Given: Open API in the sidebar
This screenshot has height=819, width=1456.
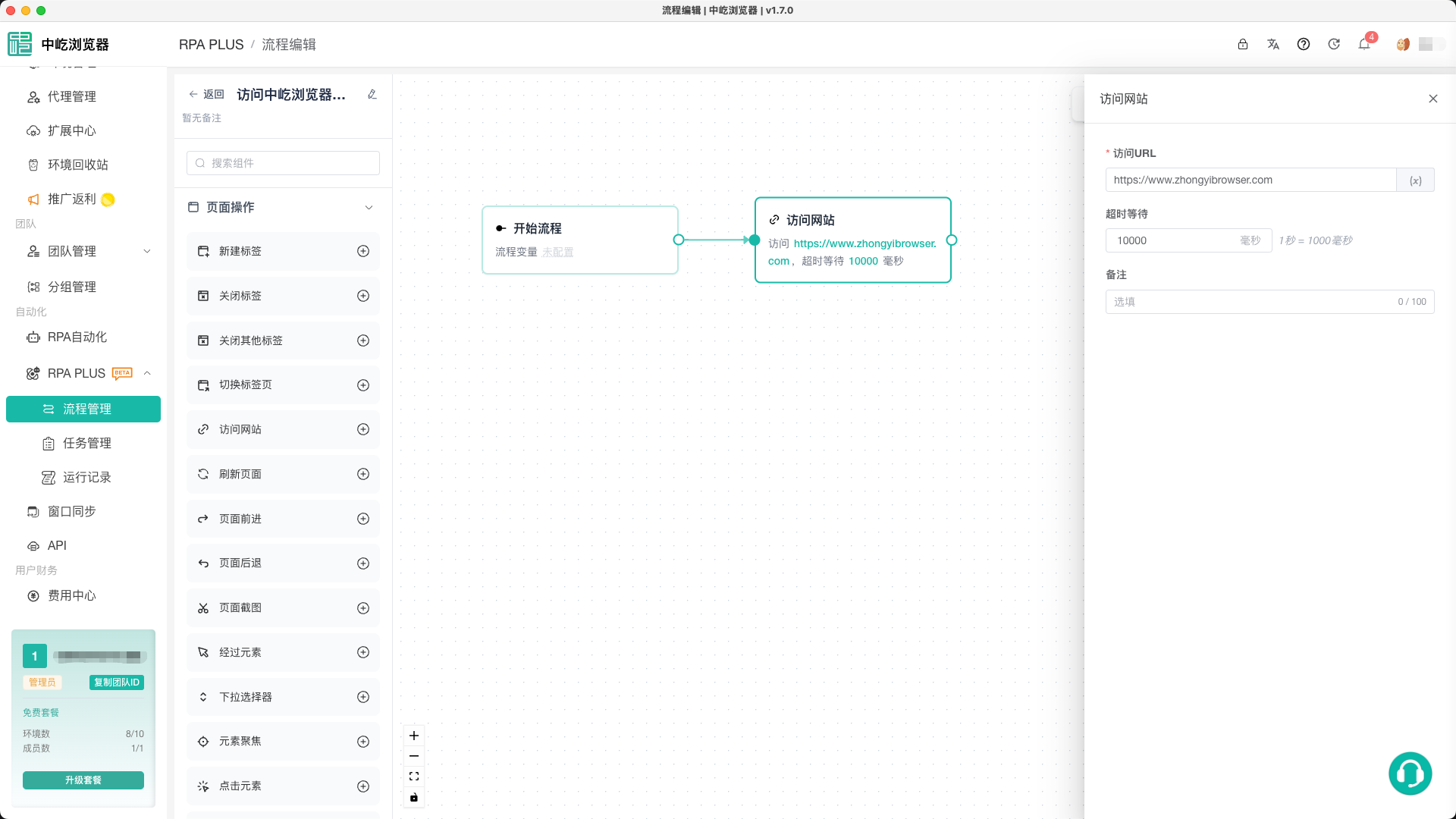Looking at the screenshot, I should pos(57,546).
